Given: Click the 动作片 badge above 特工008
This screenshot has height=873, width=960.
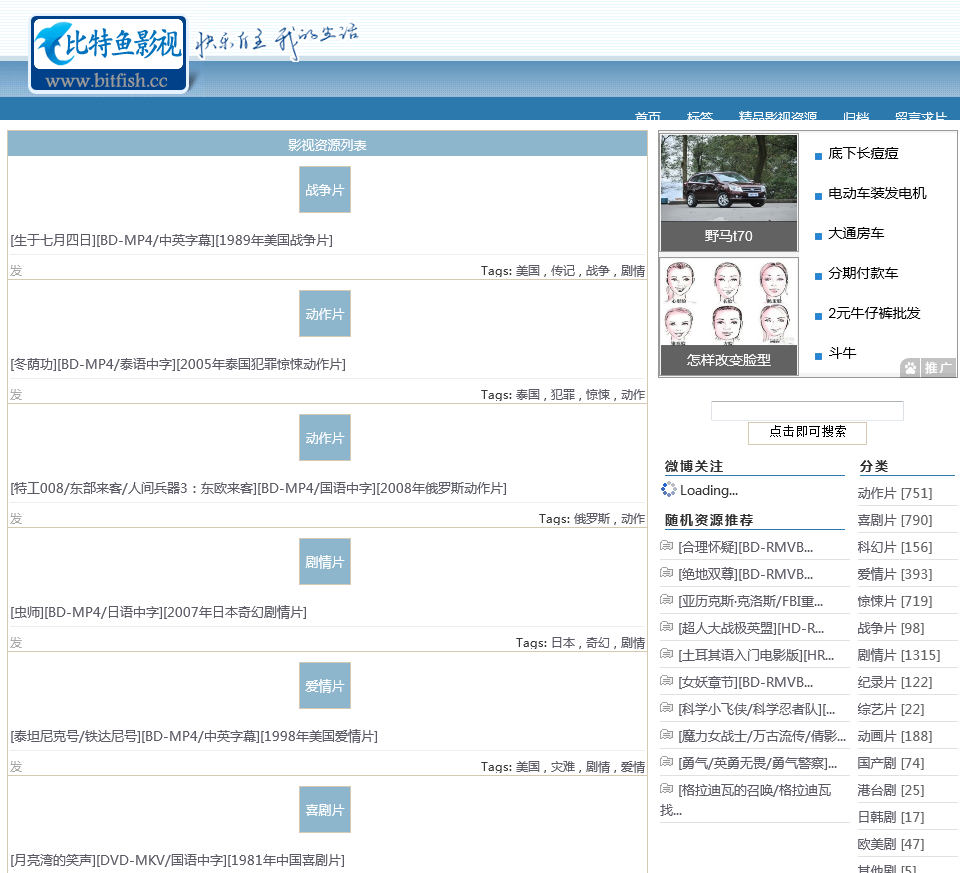Looking at the screenshot, I should 324,438.
